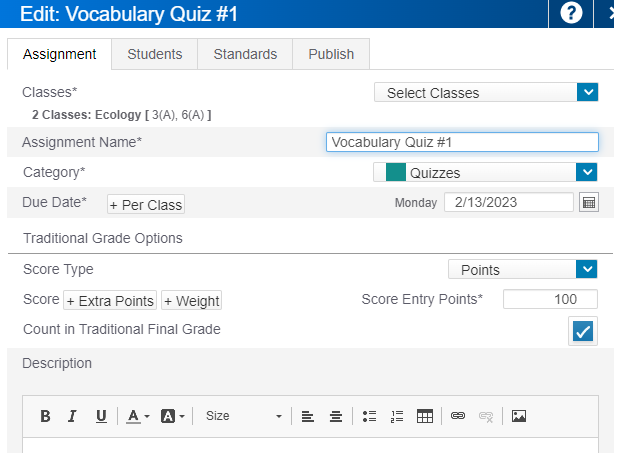
Task: Click the Score Entry Points field
Action: [x=549, y=300]
